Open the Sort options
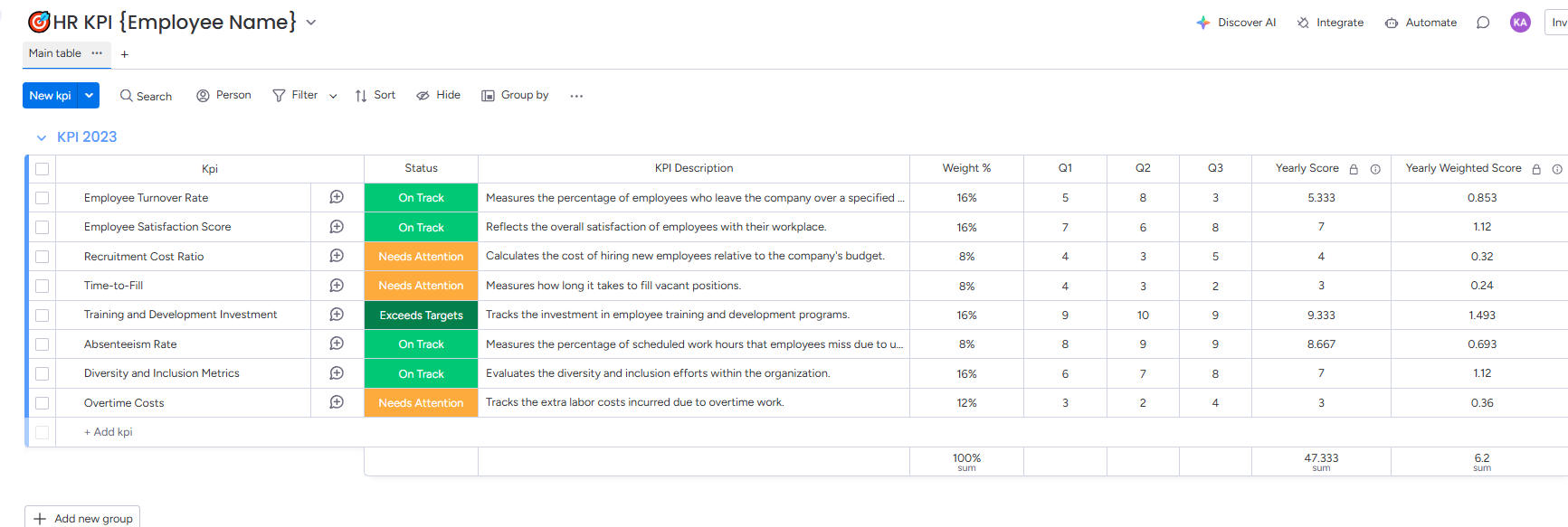 click(x=375, y=95)
